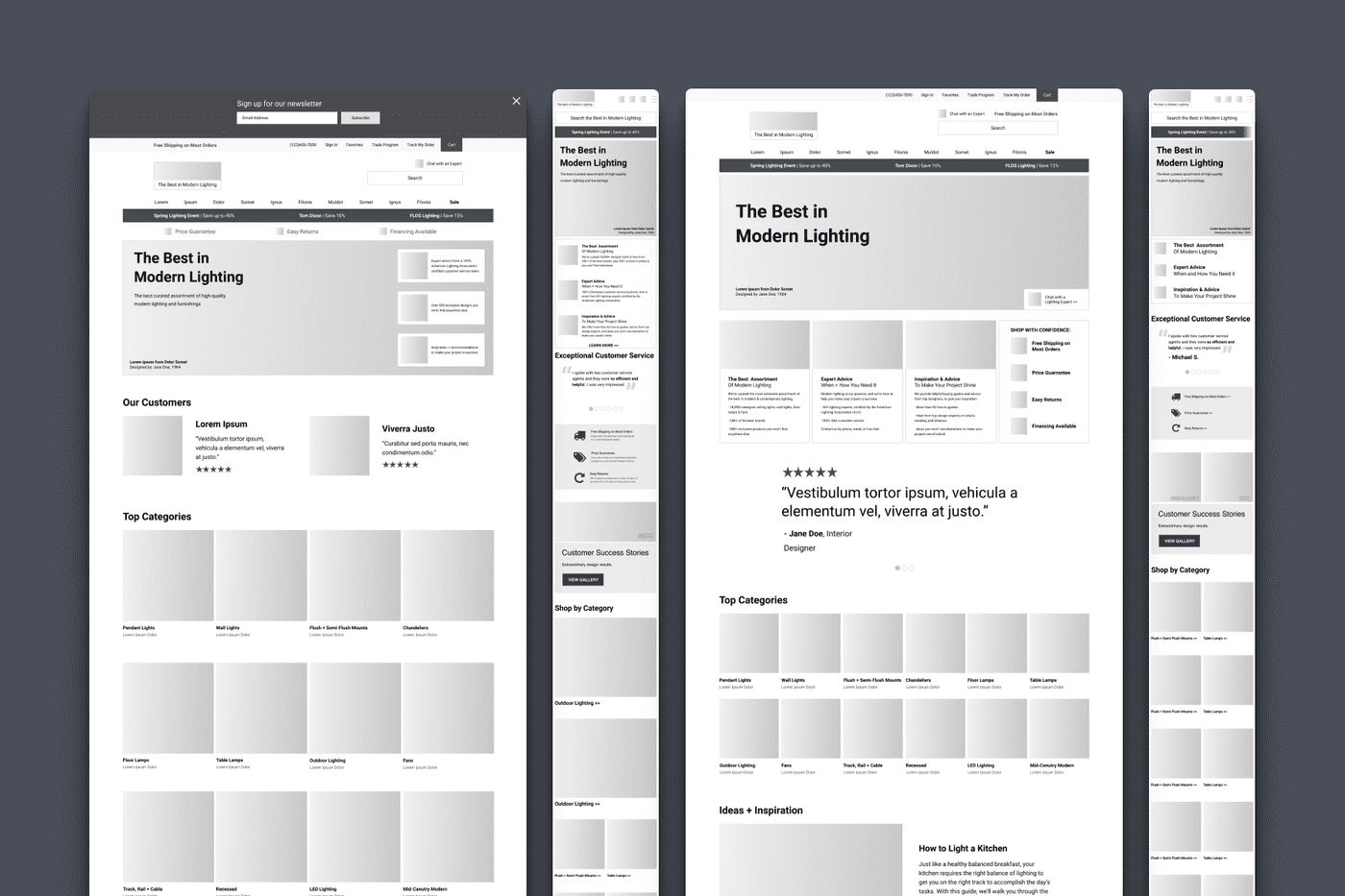Screen dimensions: 1345x896
Task: Click the Subscribe button
Action: coord(360,118)
